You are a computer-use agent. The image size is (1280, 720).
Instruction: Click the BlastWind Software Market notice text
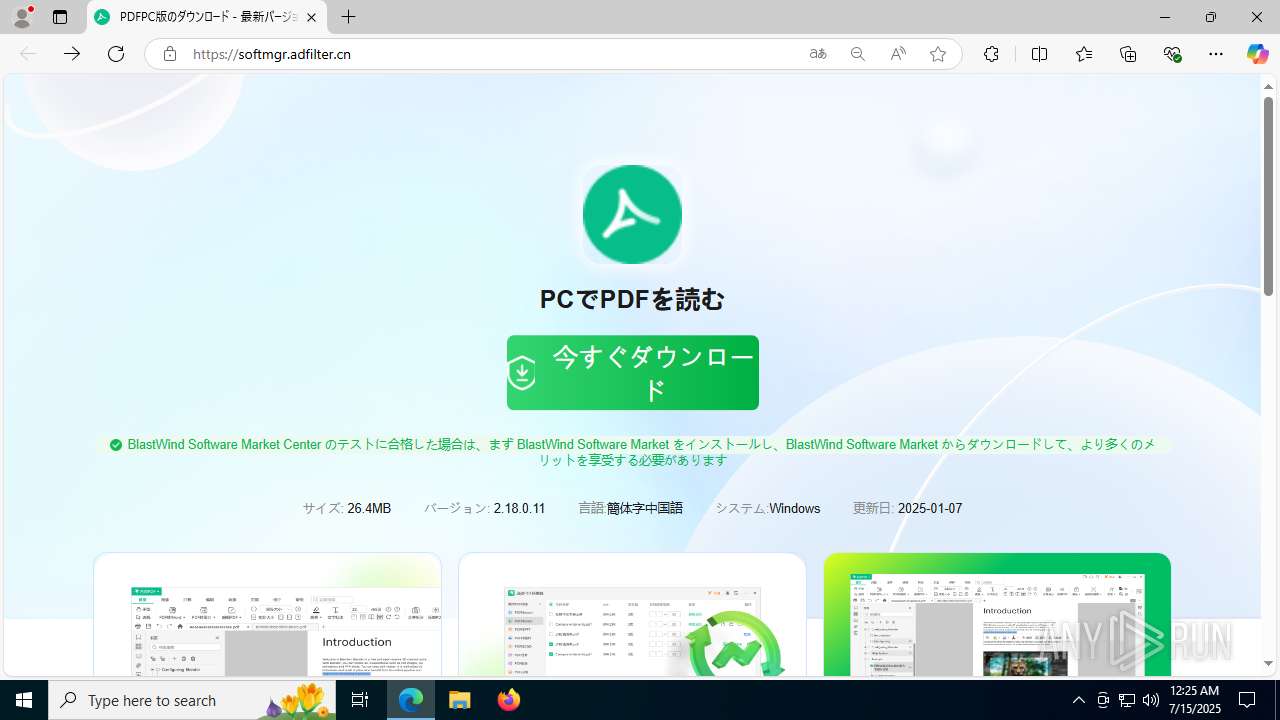click(x=633, y=452)
